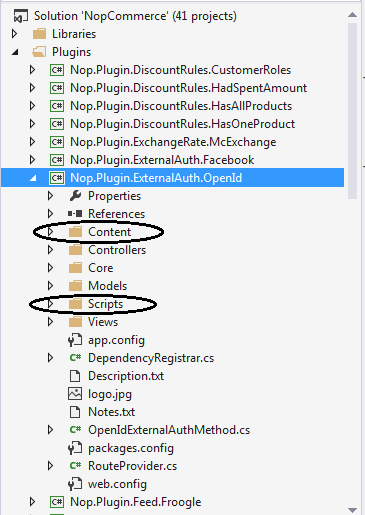The width and height of the screenshot is (365, 515).
Task: Click the app.config file icon
Action: pyautogui.click(x=75, y=340)
